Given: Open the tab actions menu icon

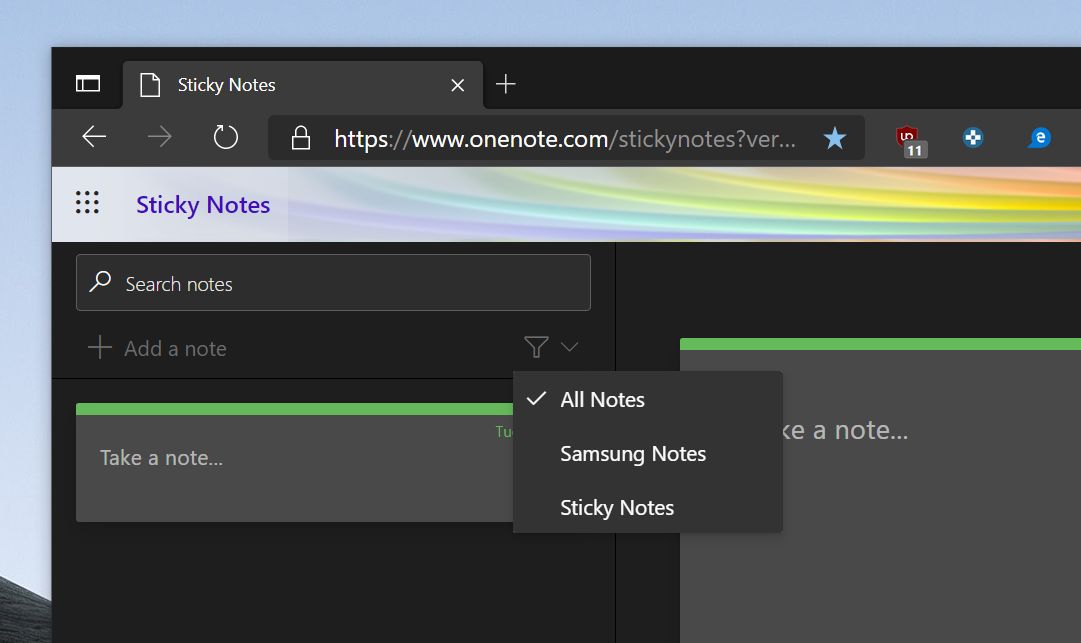Looking at the screenshot, I should [x=88, y=84].
